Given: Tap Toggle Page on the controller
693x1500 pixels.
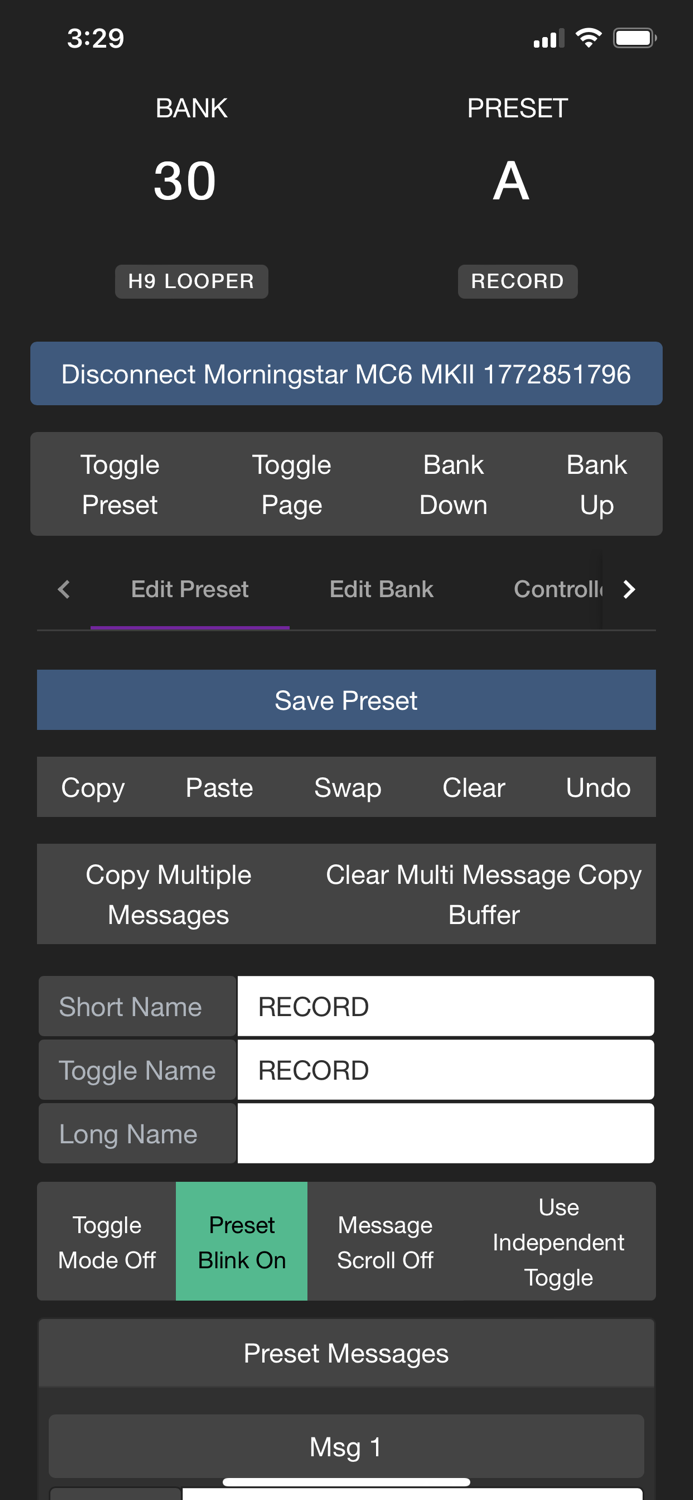Looking at the screenshot, I should point(291,484).
